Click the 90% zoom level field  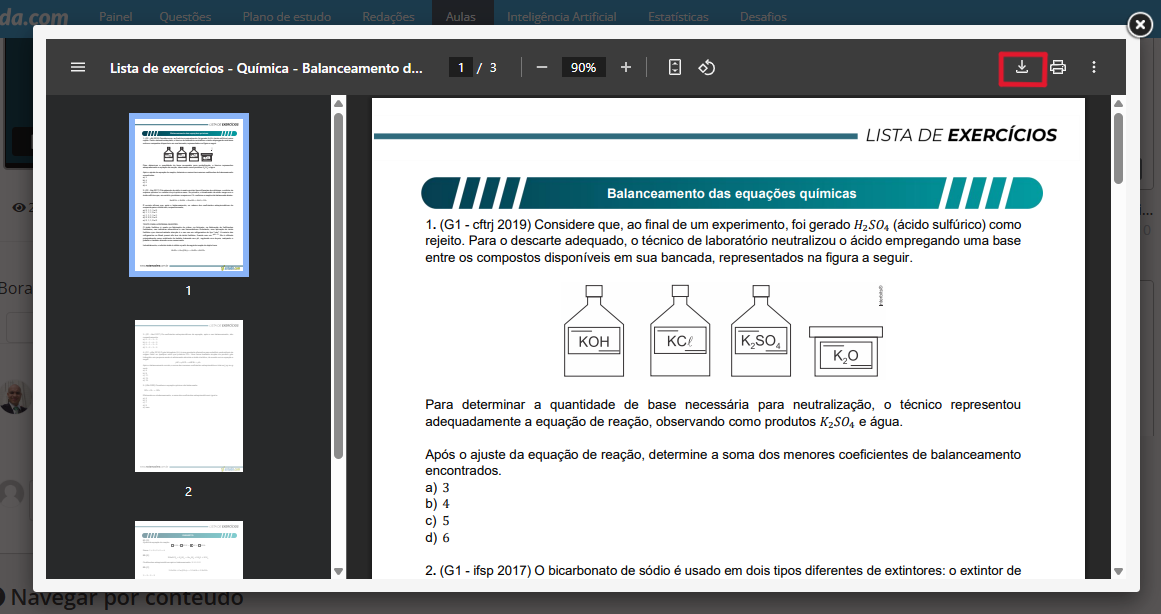coord(583,67)
